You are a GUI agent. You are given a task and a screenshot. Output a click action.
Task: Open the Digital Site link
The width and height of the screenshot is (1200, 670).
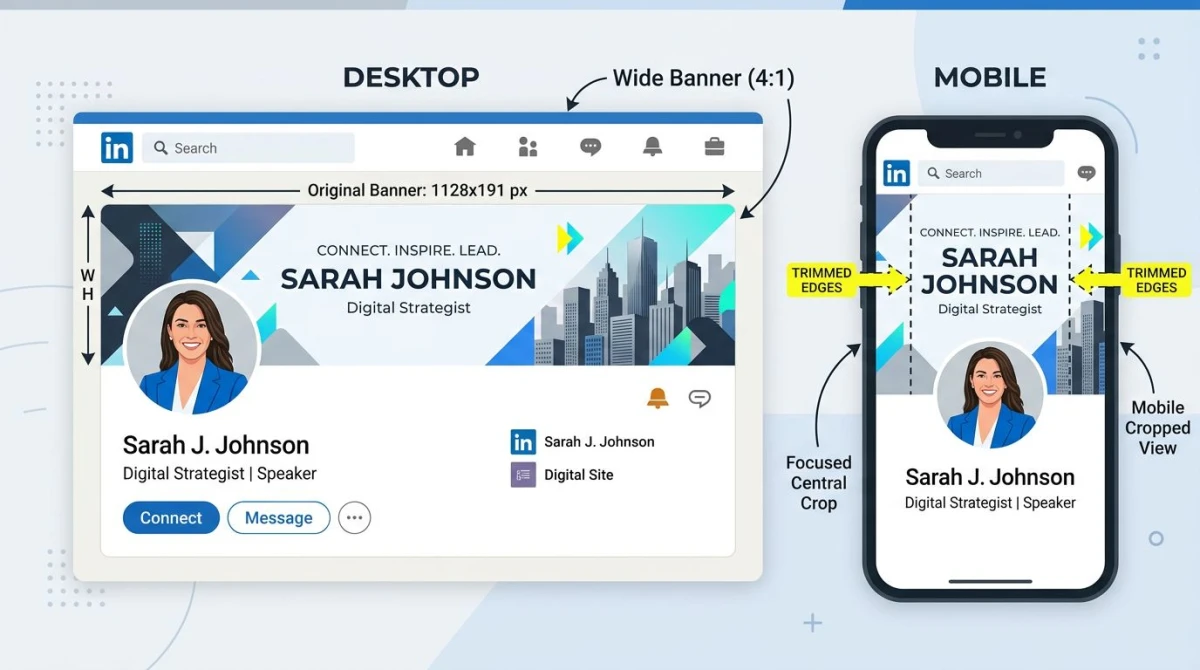tap(579, 475)
